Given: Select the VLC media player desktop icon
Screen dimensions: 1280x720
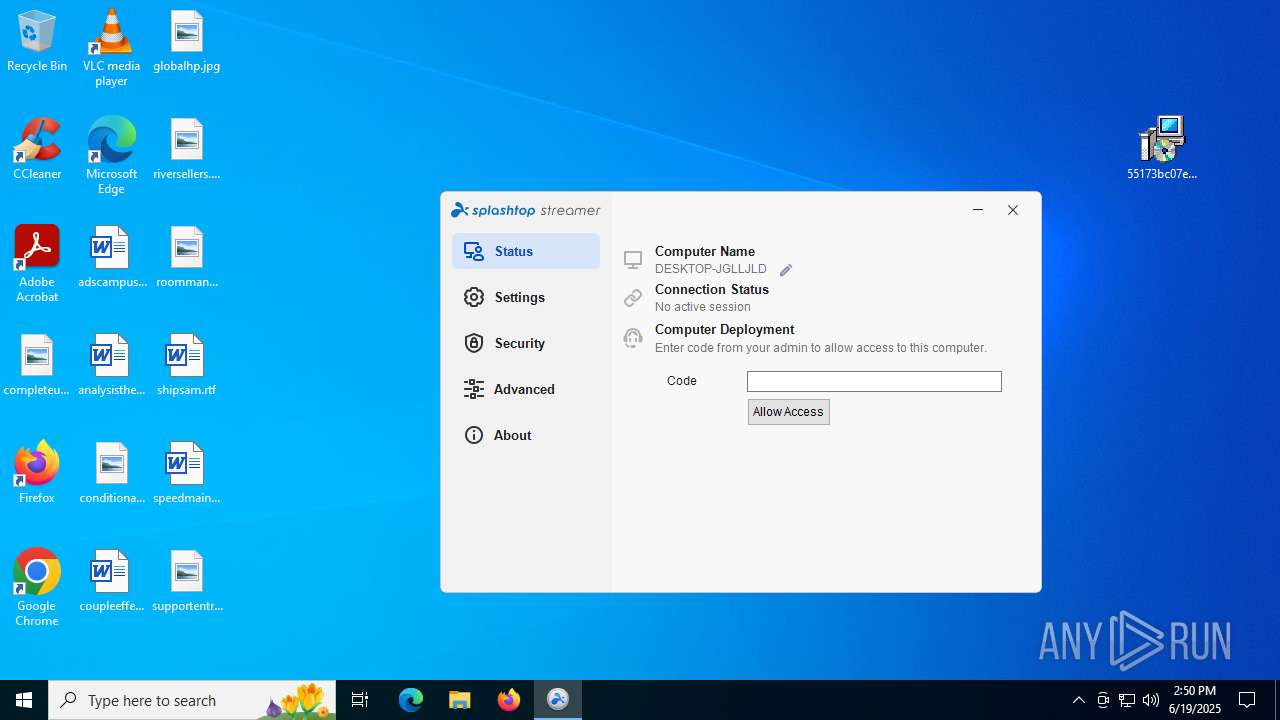Looking at the screenshot, I should click(111, 48).
